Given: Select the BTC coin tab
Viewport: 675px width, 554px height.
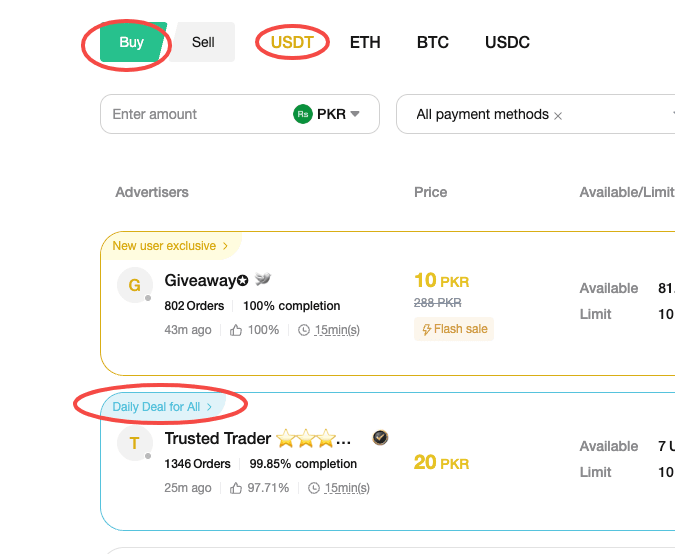Looking at the screenshot, I should coord(433,42).
